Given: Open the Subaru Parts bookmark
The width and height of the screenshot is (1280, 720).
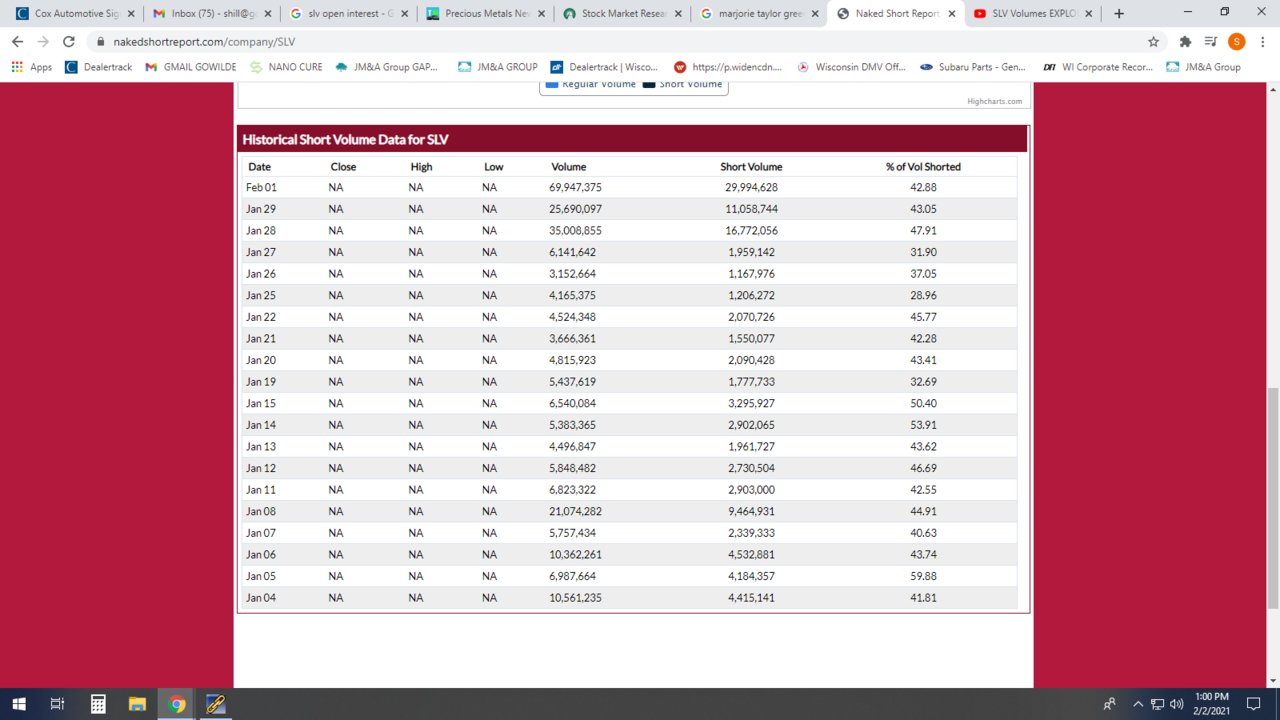Looking at the screenshot, I should (973, 67).
